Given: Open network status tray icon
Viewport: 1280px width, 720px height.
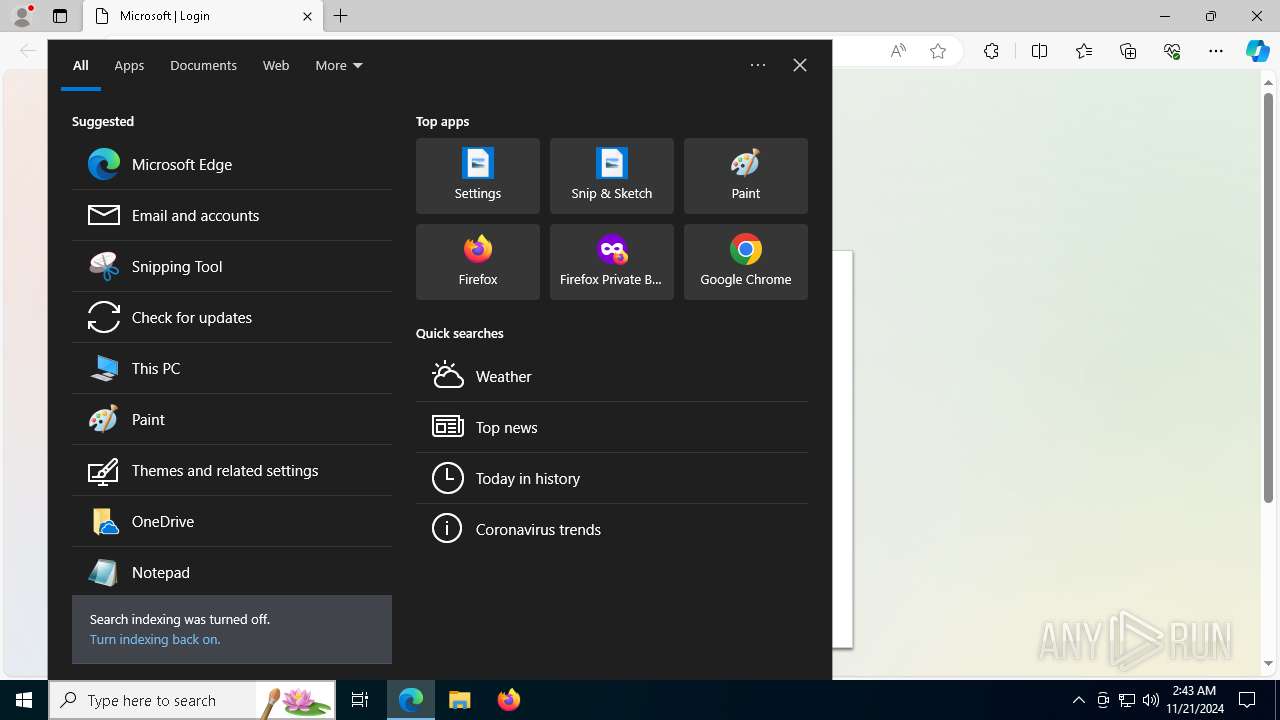Looking at the screenshot, I should point(1127,700).
